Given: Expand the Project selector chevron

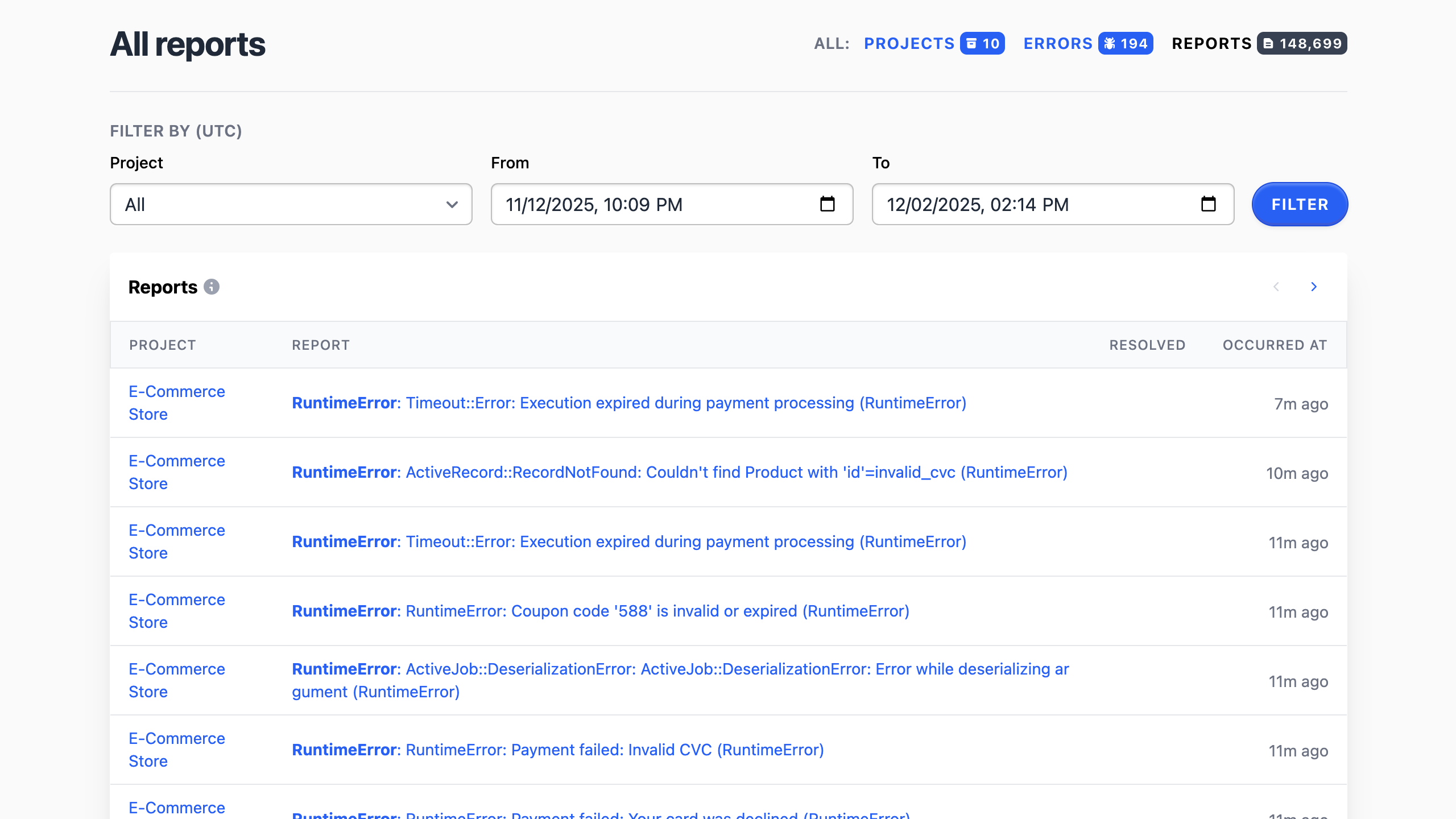Looking at the screenshot, I should point(451,204).
